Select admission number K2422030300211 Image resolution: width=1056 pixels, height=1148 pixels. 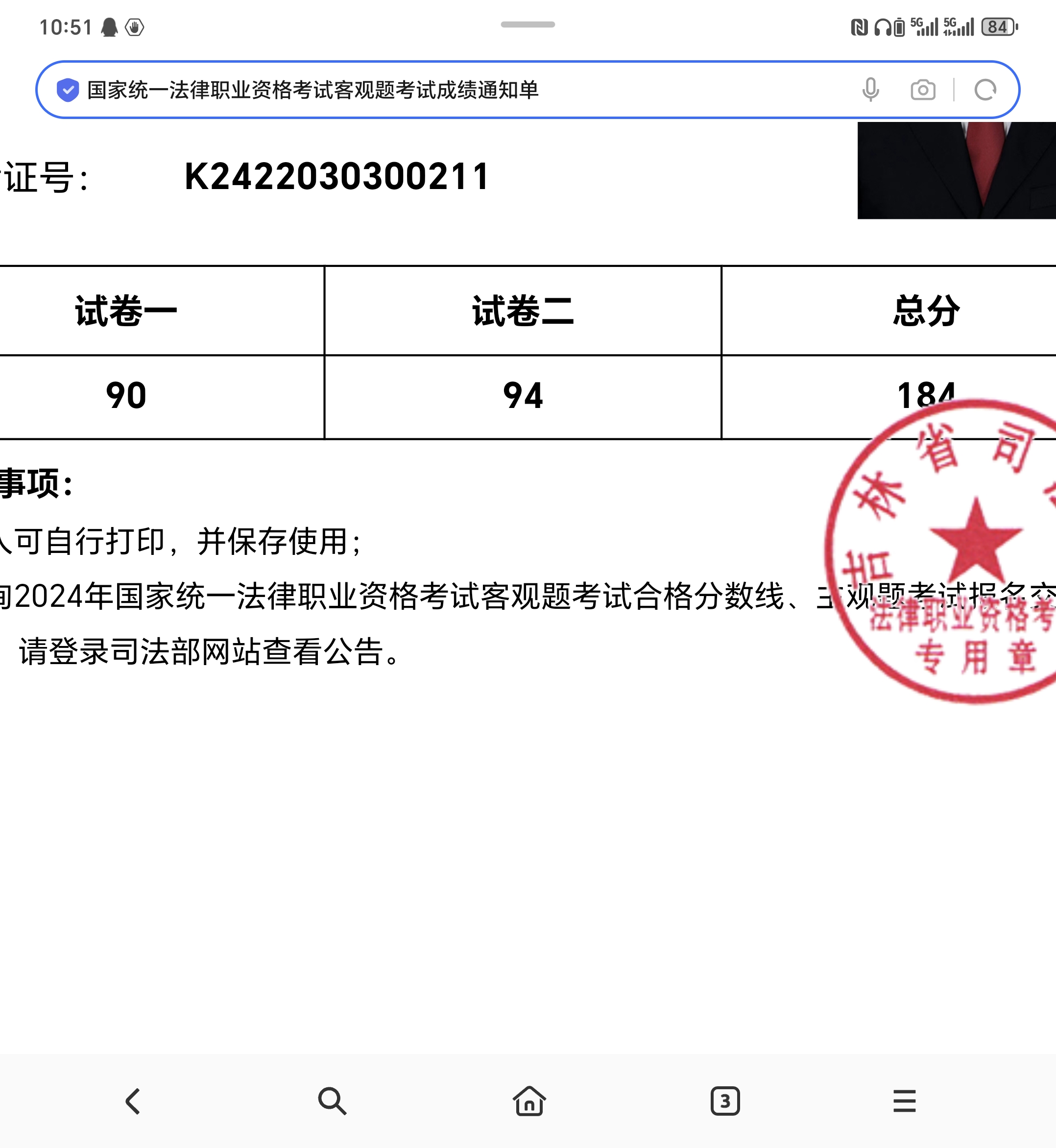point(336,177)
